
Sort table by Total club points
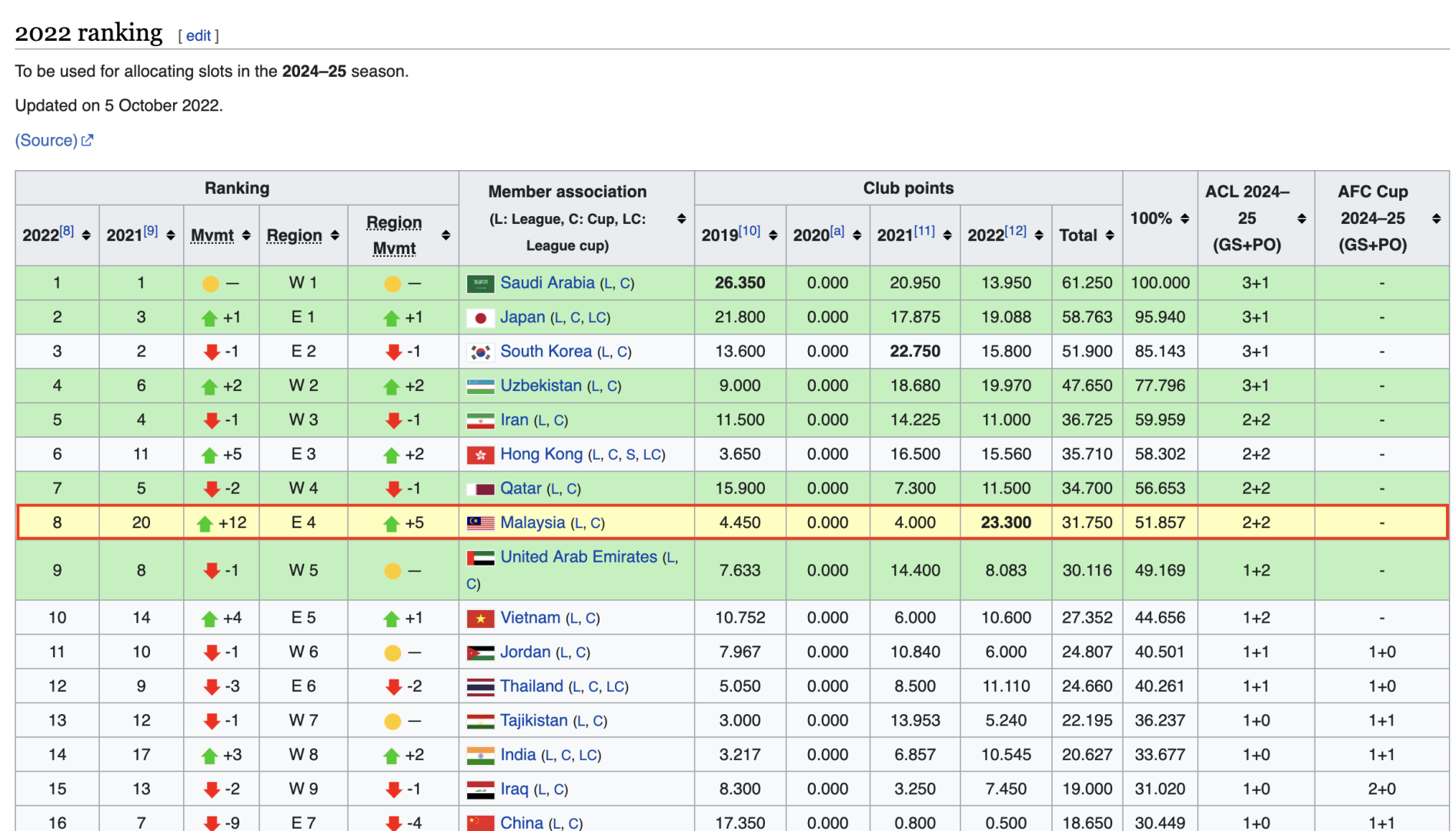1109,235
